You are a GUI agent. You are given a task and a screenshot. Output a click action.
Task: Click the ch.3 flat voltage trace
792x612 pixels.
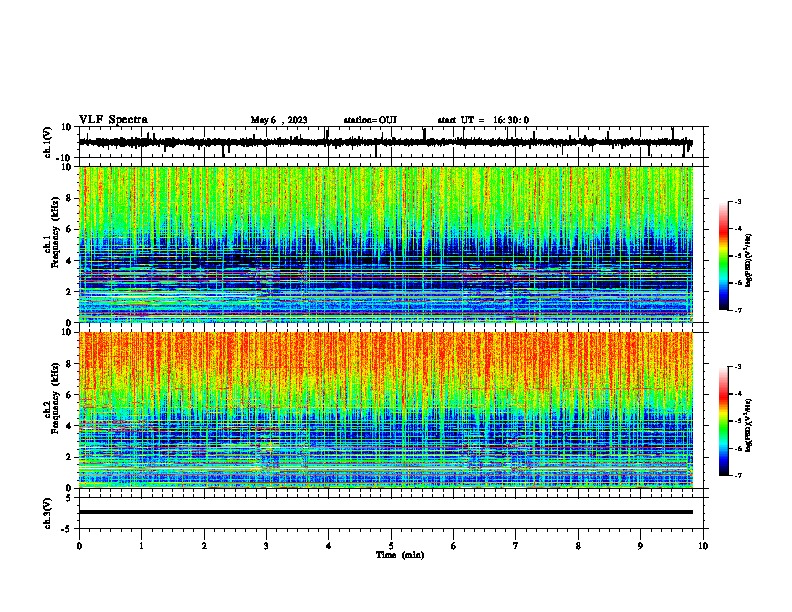click(385, 512)
